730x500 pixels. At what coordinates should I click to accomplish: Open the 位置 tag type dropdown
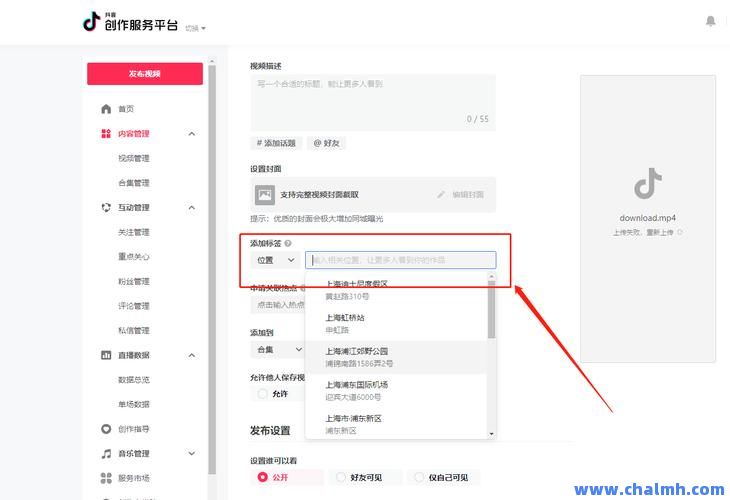(x=276, y=260)
